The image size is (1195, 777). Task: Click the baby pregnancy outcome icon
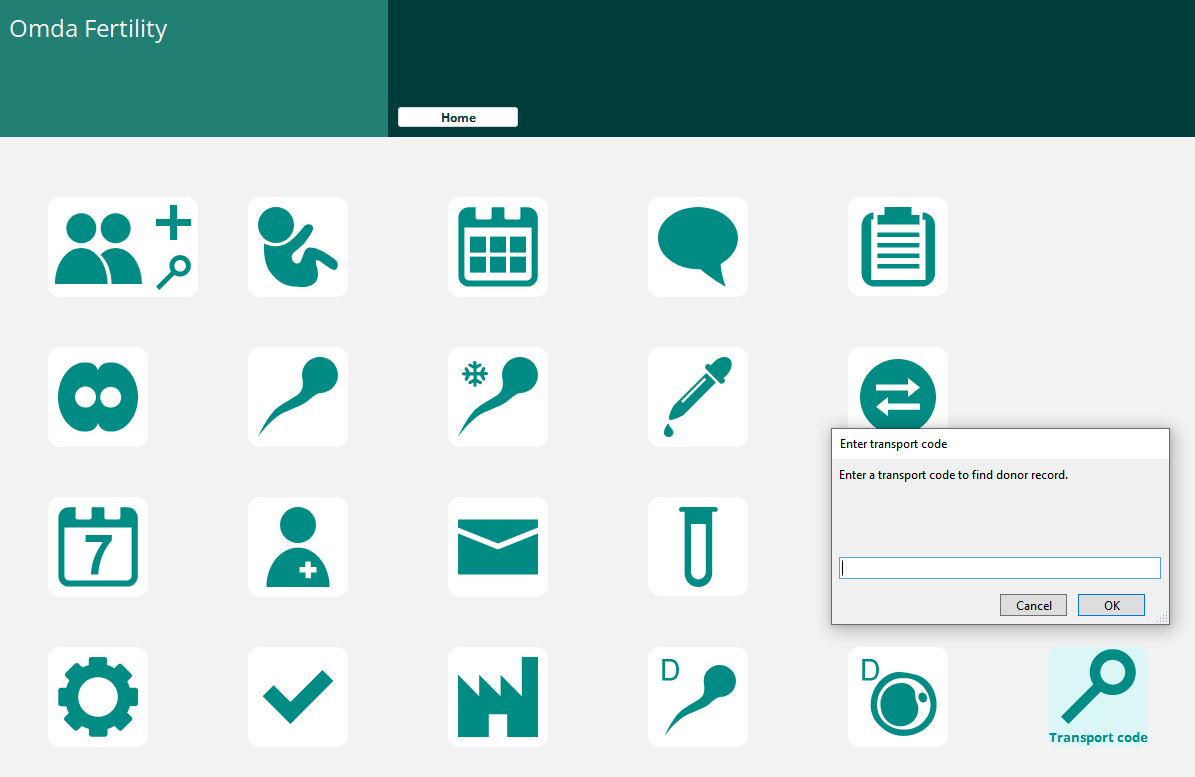click(298, 247)
